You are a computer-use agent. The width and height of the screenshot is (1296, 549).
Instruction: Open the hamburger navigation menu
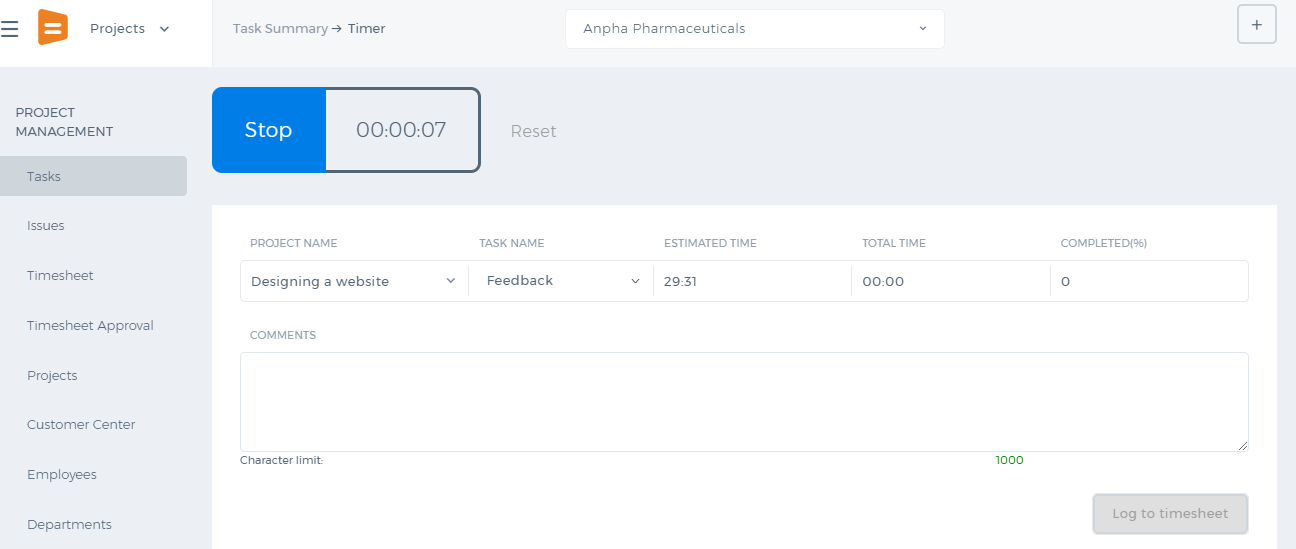point(10,29)
